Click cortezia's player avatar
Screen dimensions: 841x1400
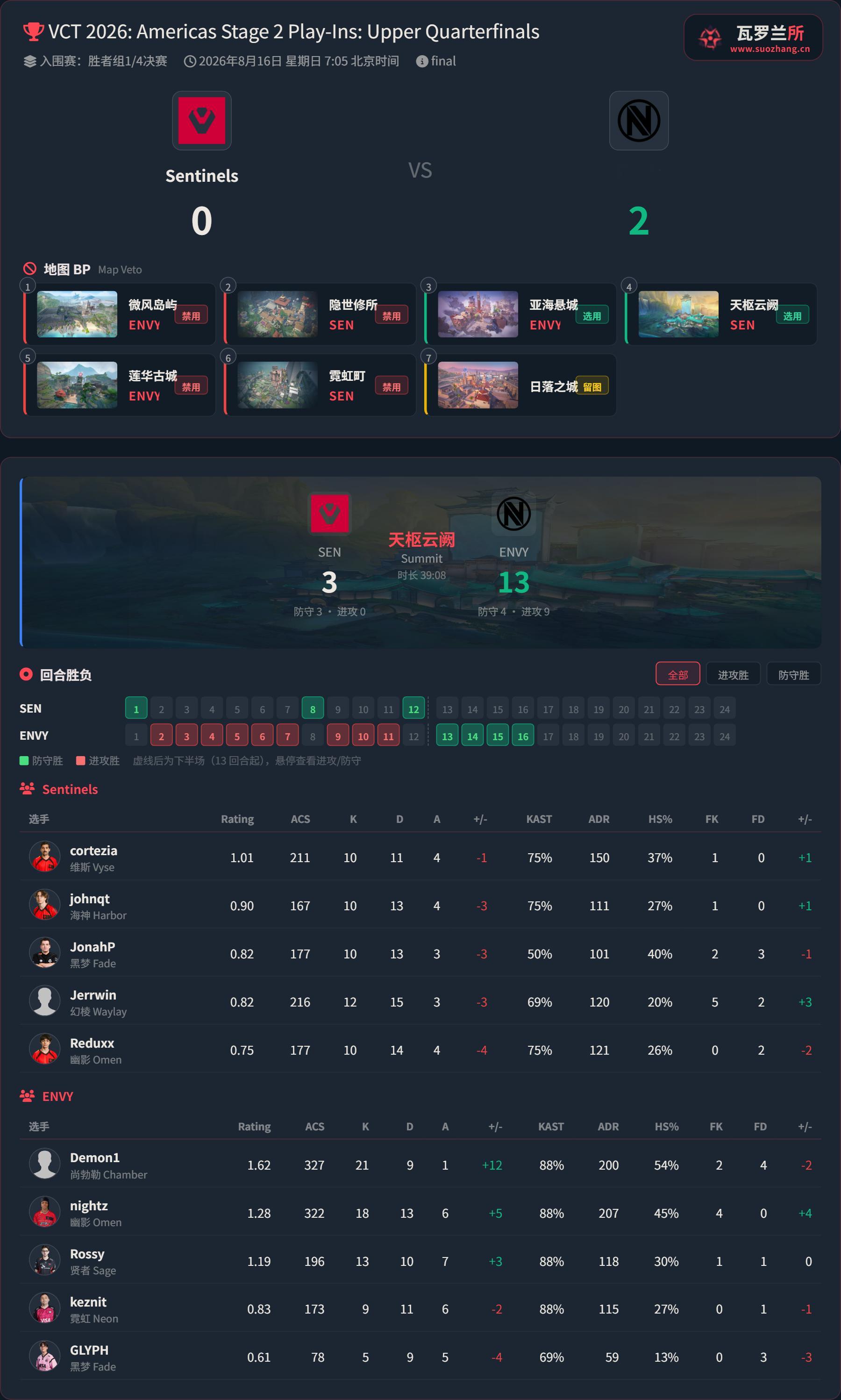[45, 857]
